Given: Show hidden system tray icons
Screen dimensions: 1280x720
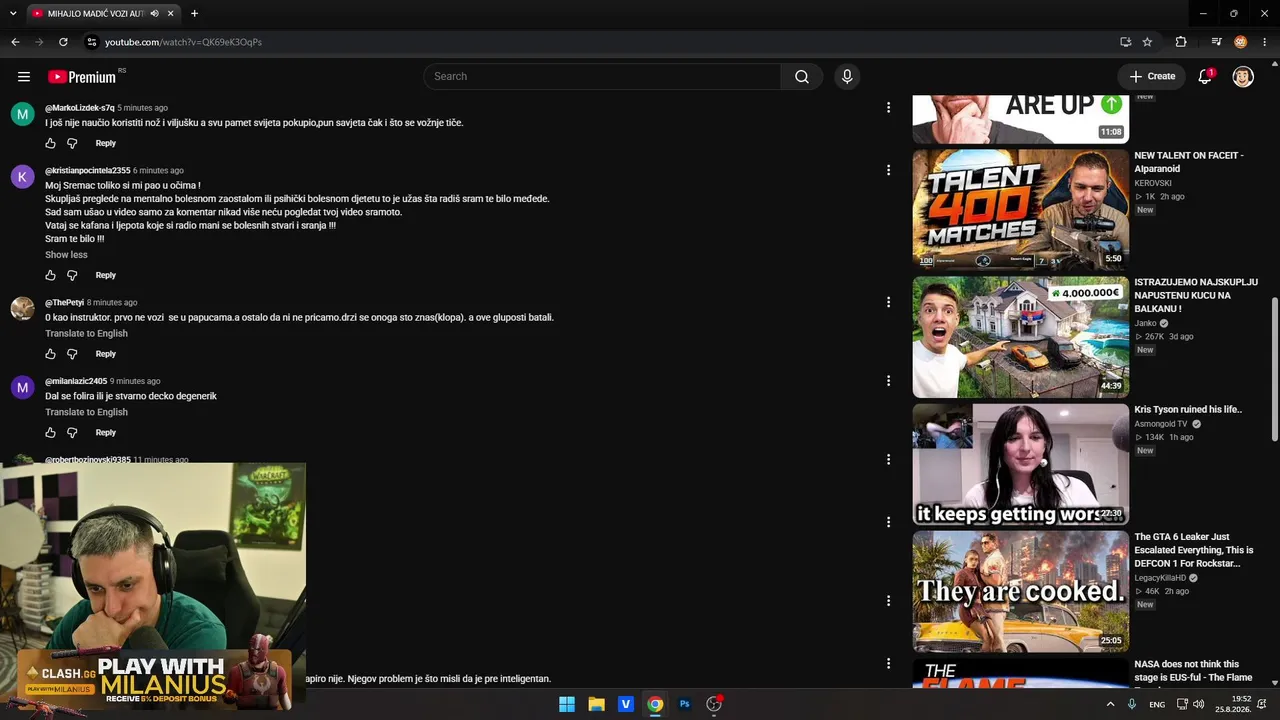Looking at the screenshot, I should [x=1110, y=704].
